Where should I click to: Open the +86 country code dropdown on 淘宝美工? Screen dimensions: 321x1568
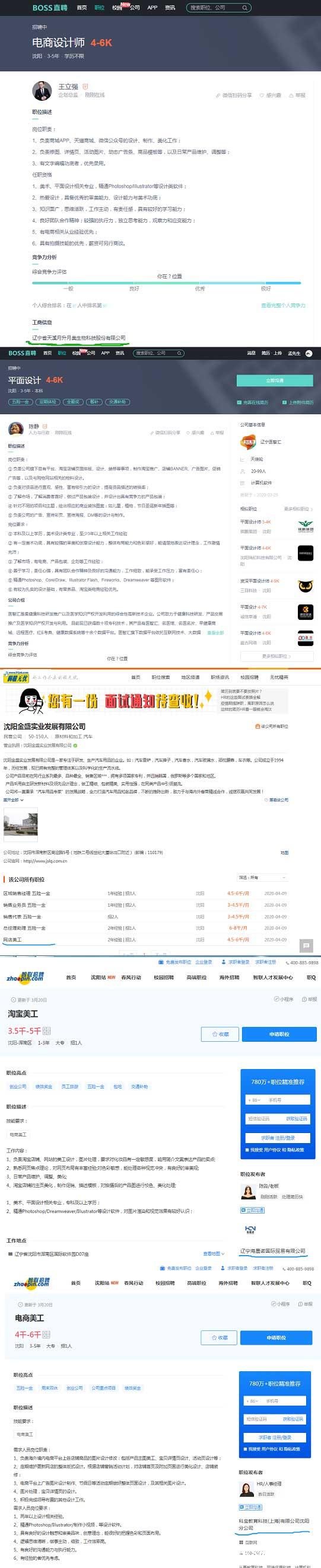point(255,1100)
